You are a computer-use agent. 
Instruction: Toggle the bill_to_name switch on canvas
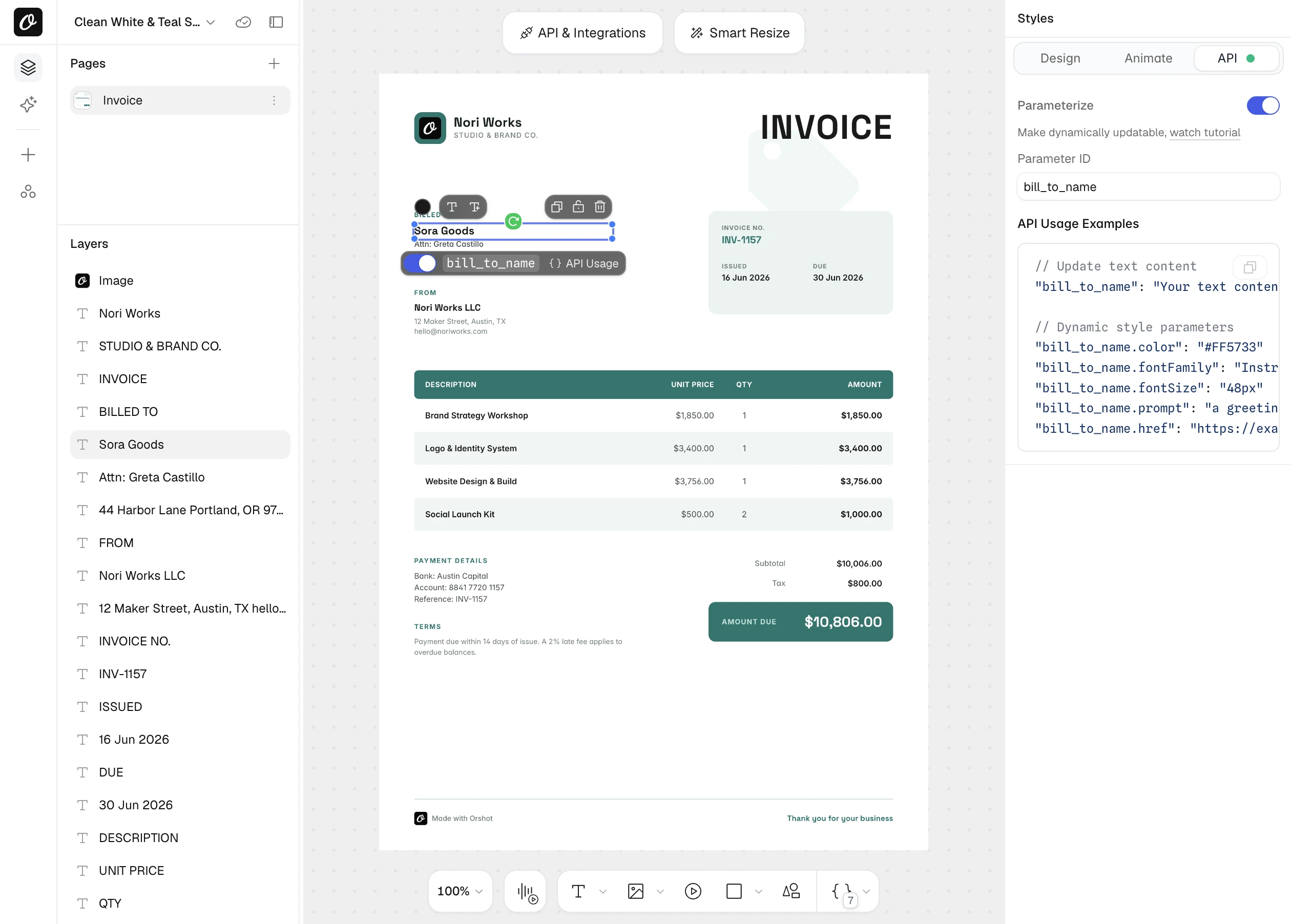(420, 263)
